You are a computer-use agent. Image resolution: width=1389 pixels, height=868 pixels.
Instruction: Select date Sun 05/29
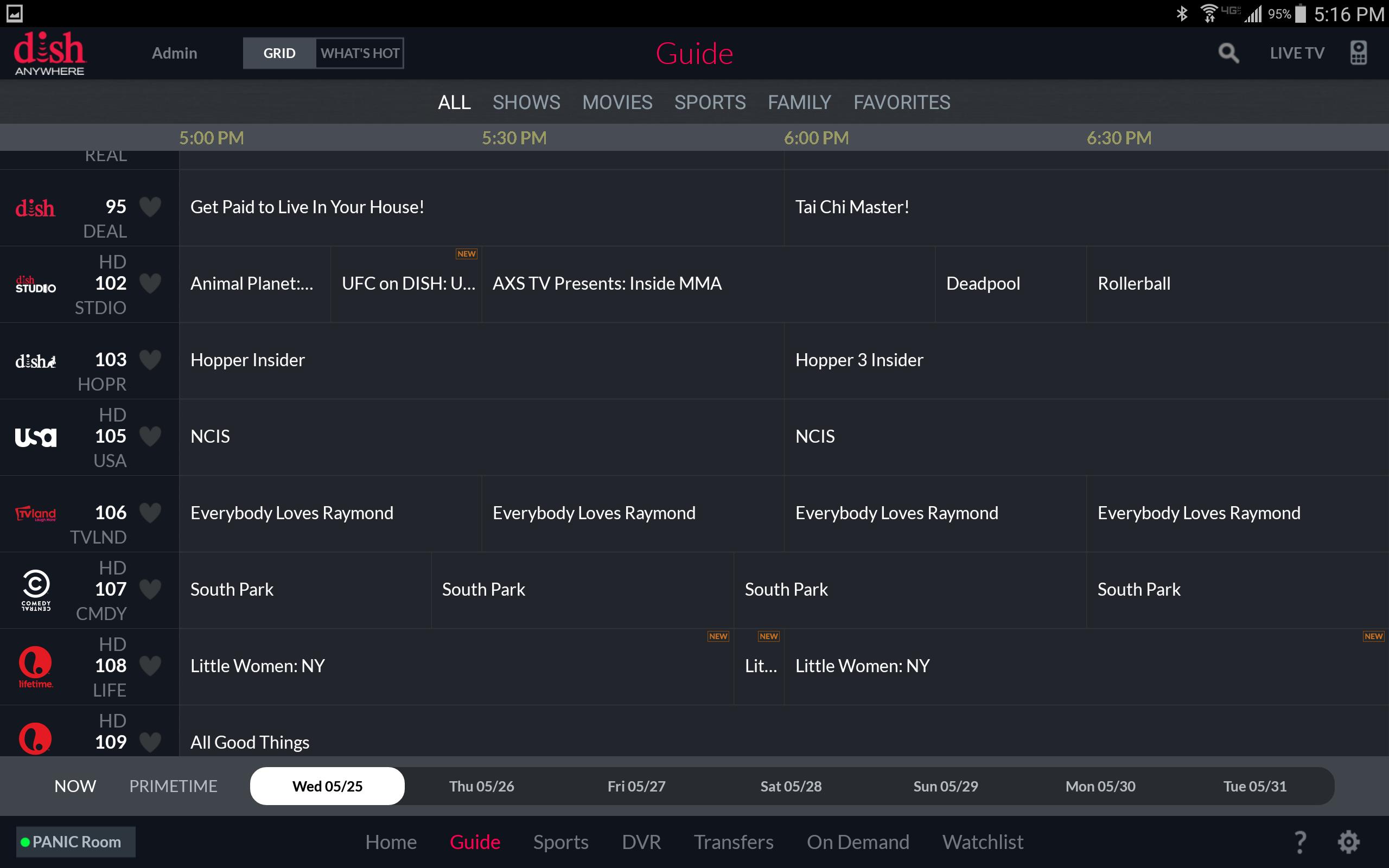(x=945, y=786)
